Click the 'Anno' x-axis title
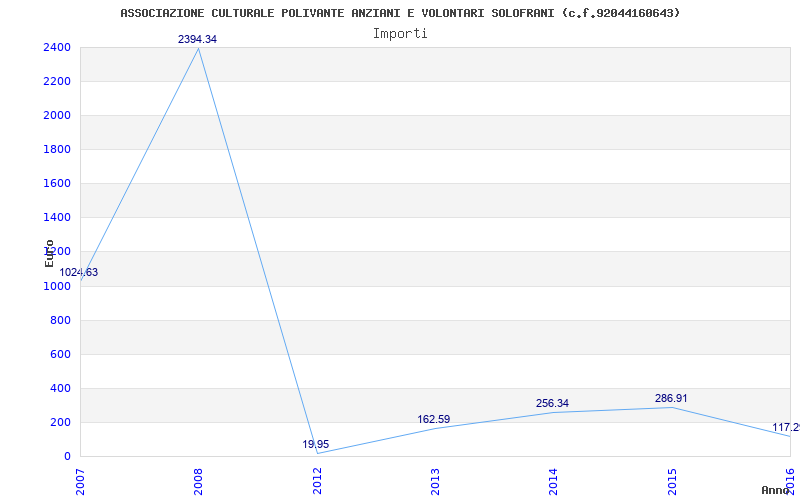800x500 pixels. point(775,490)
